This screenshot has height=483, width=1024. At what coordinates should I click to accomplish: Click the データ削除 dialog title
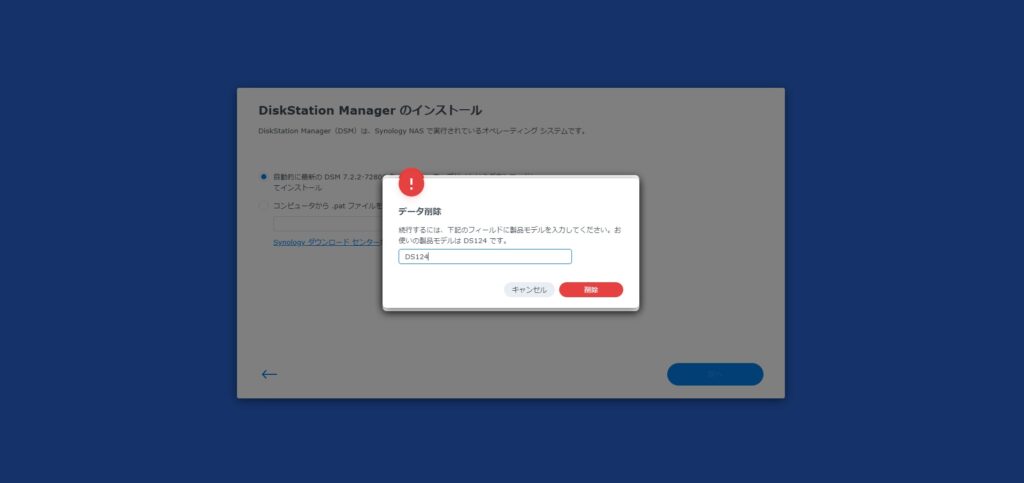pos(419,211)
